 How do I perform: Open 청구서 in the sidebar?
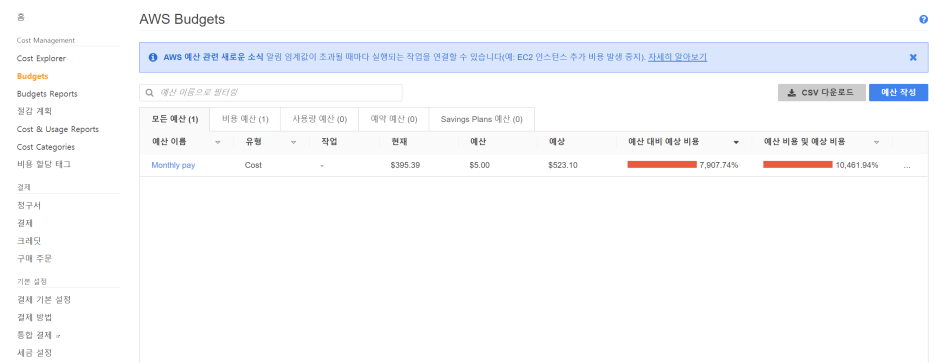coord(29,205)
